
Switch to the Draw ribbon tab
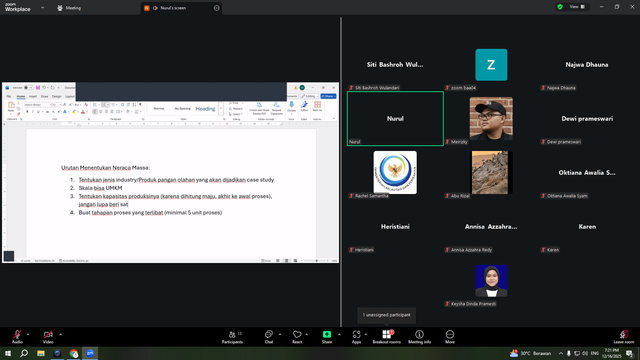[44, 96]
